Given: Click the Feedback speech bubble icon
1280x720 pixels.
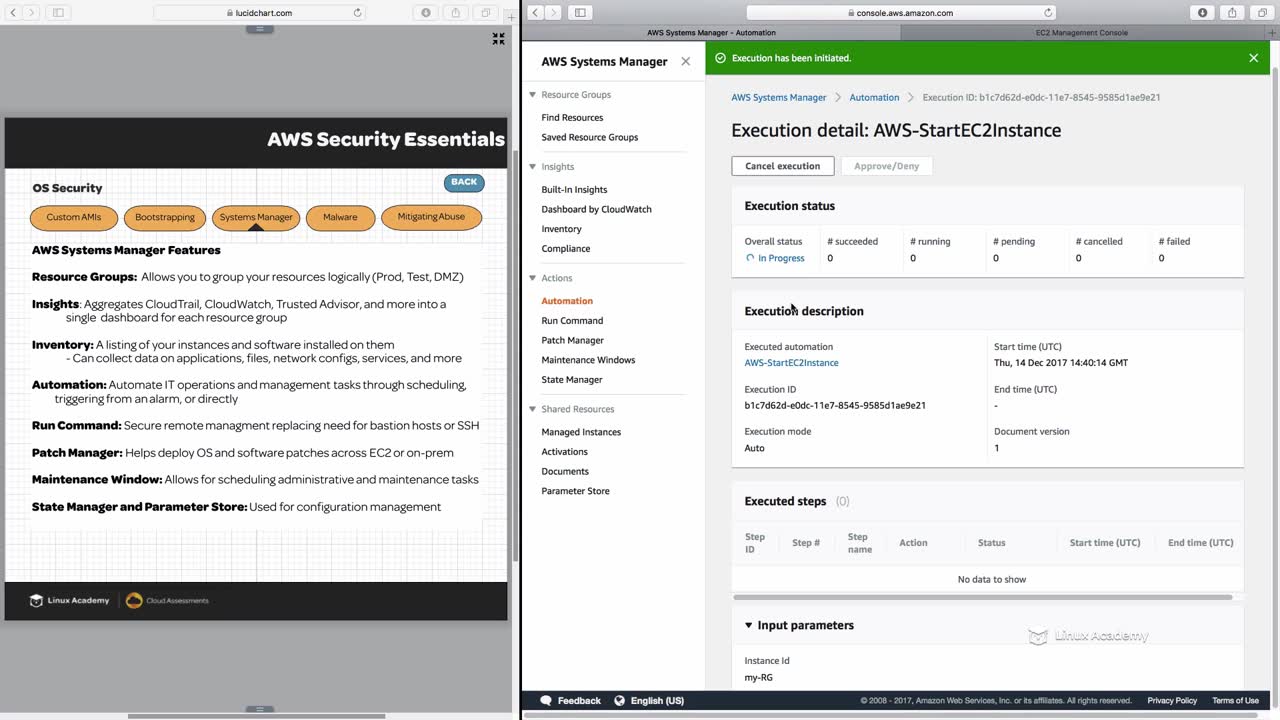Looking at the screenshot, I should (546, 701).
